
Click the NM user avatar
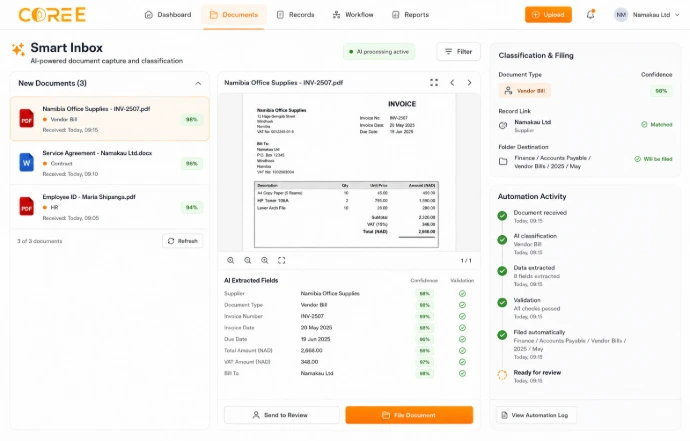click(x=621, y=15)
